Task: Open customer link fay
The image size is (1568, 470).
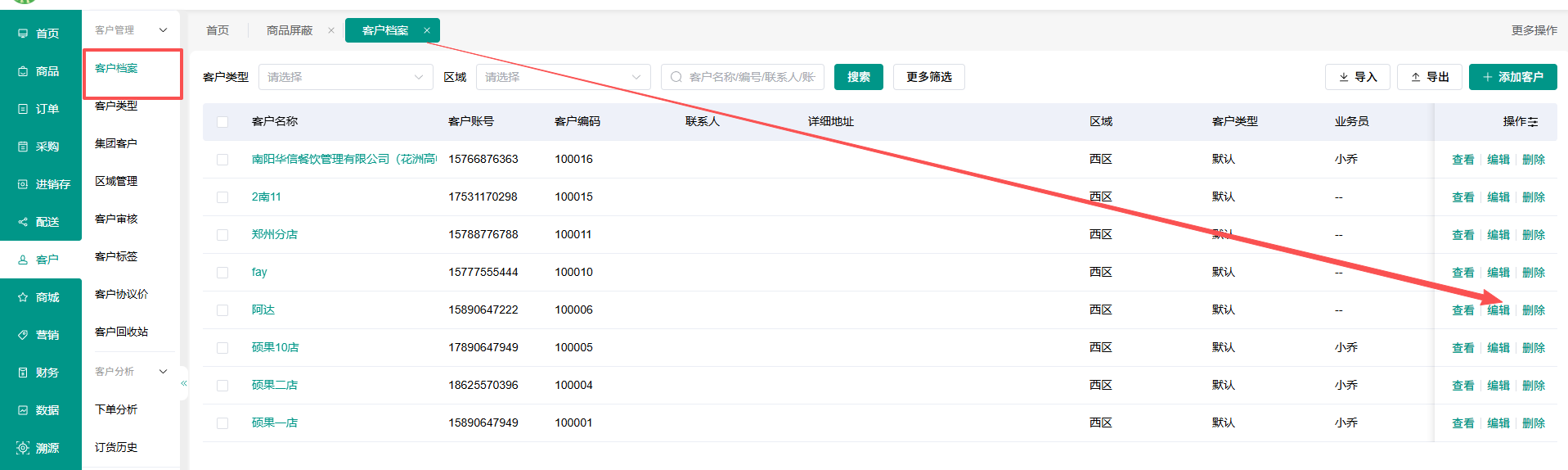Action: pyautogui.click(x=259, y=272)
